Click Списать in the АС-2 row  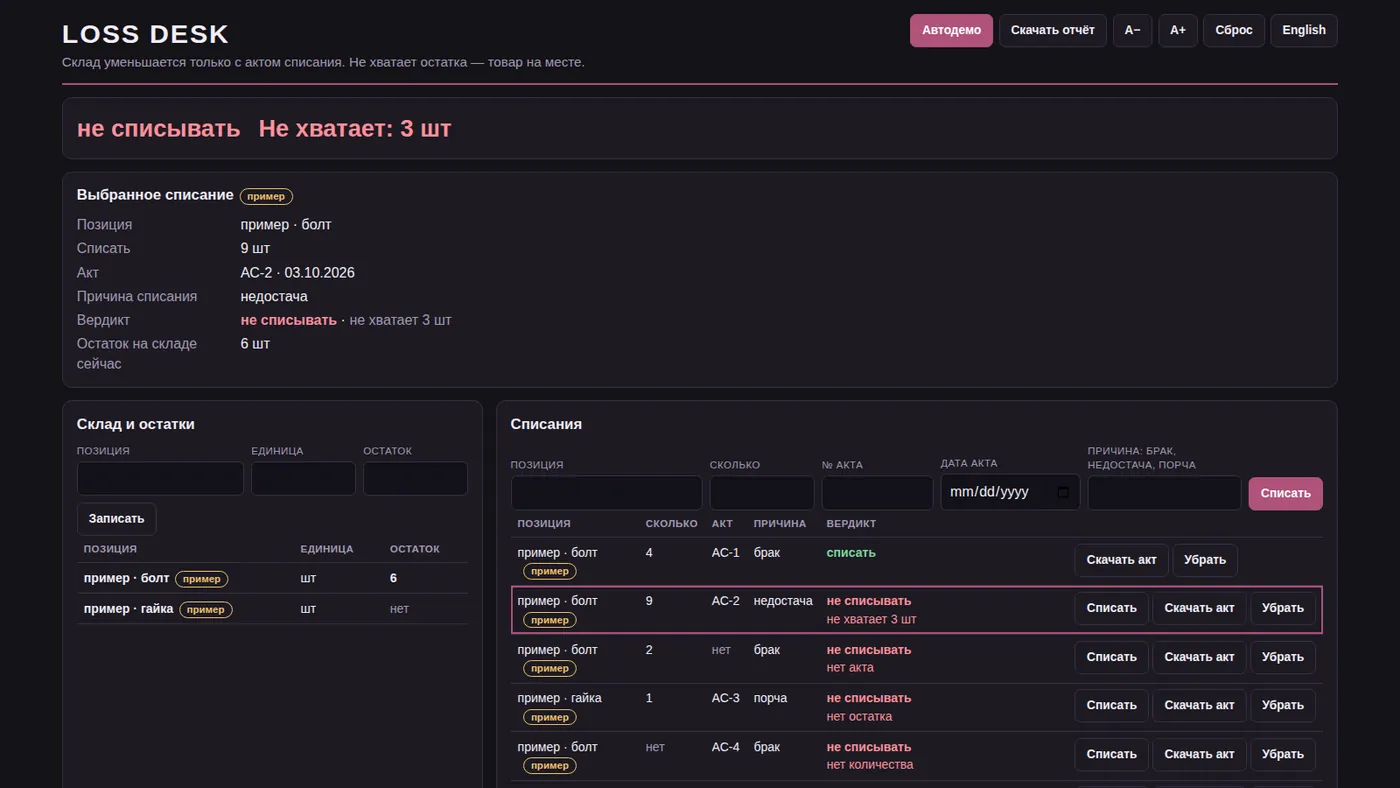pos(1111,608)
